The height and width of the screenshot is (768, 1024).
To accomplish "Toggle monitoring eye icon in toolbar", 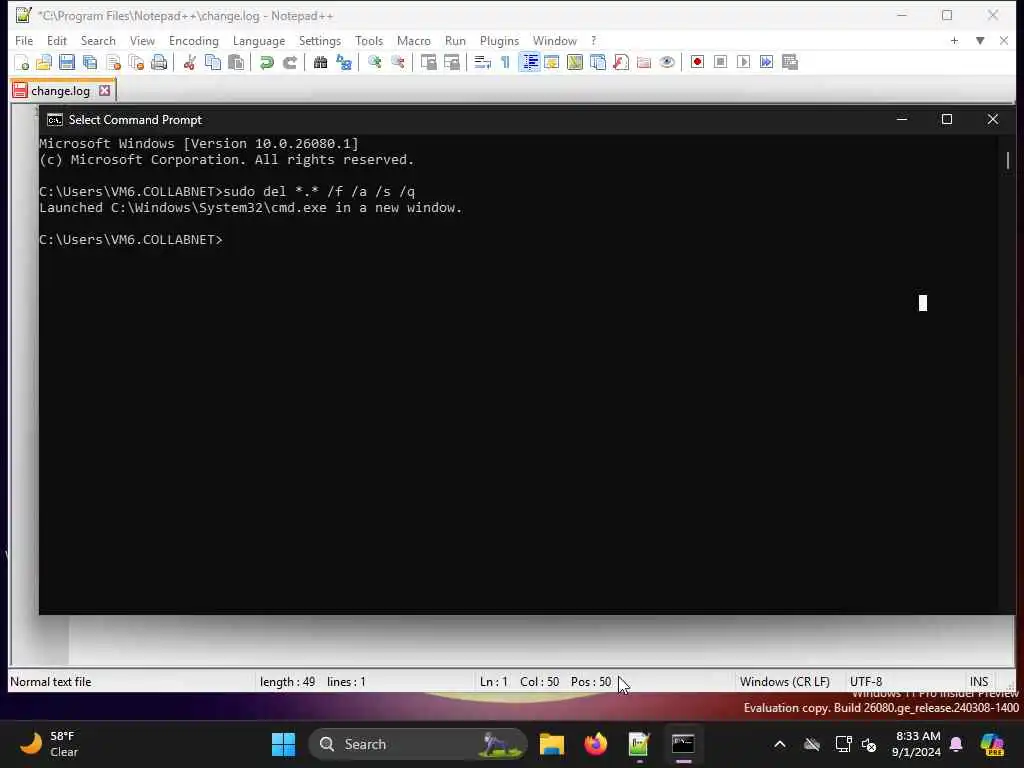I will [x=667, y=62].
